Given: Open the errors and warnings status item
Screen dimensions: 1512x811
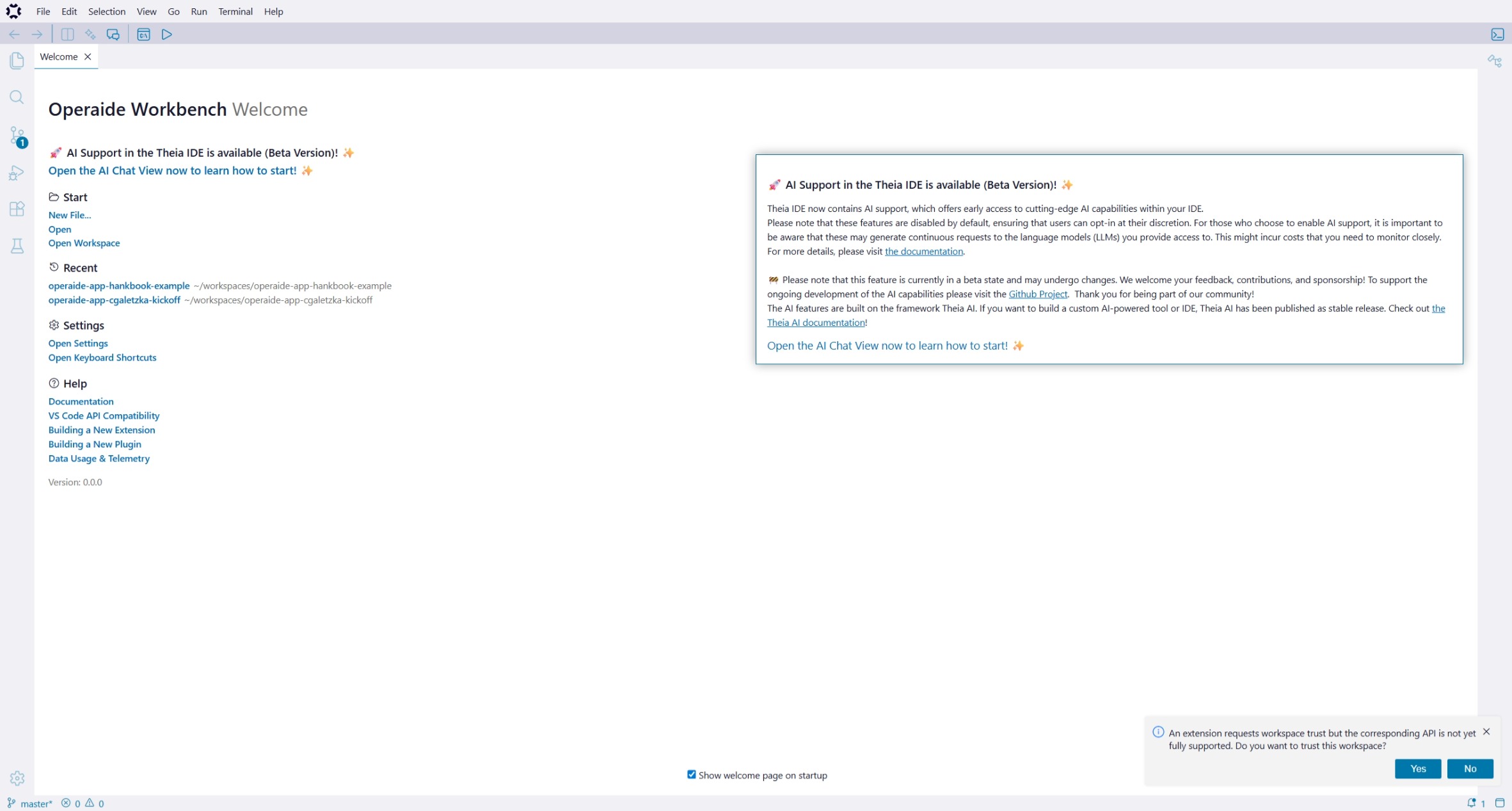Looking at the screenshot, I should tap(83, 803).
